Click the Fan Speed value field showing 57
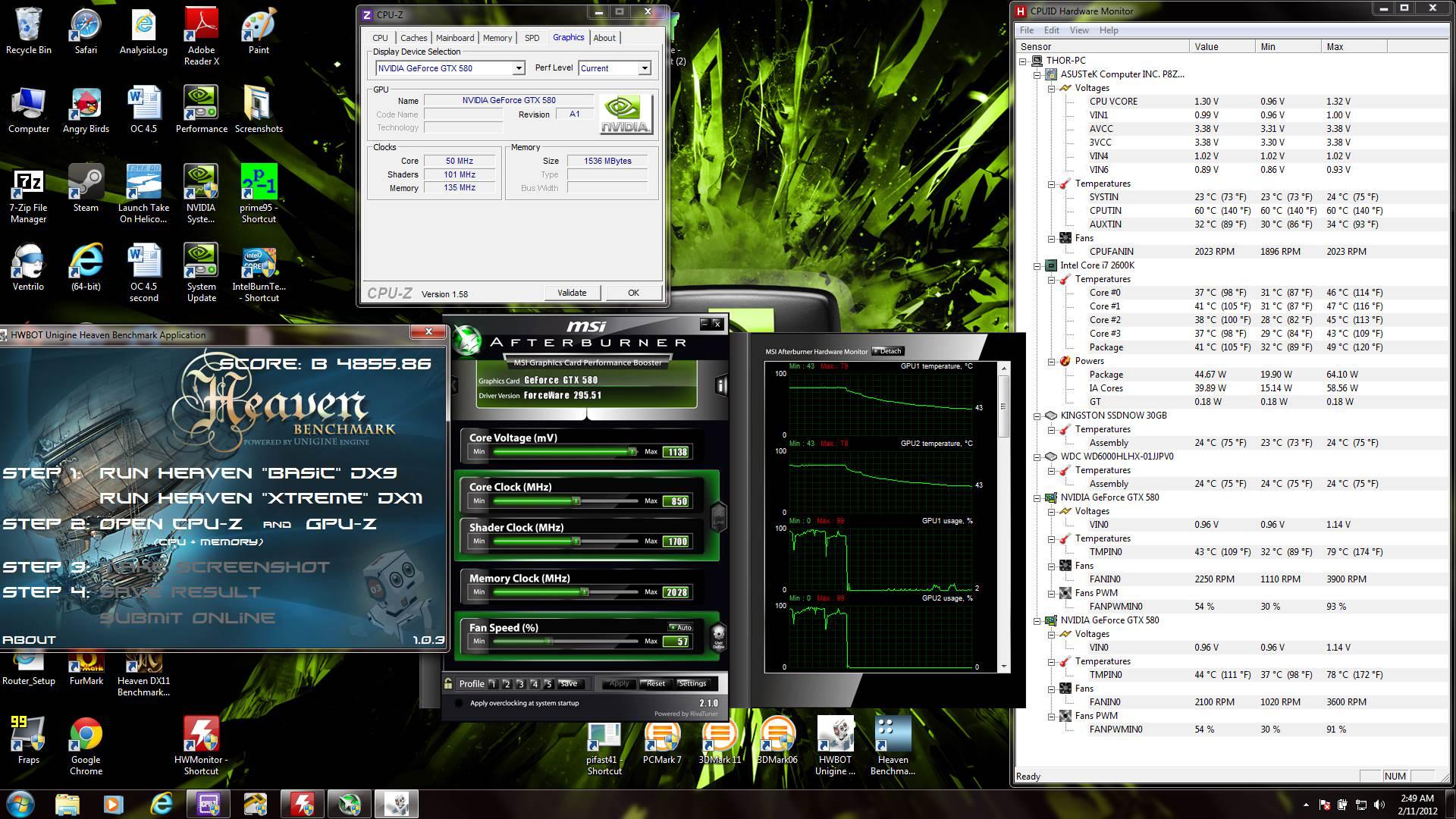Screen dimensions: 1456x819 [676, 642]
